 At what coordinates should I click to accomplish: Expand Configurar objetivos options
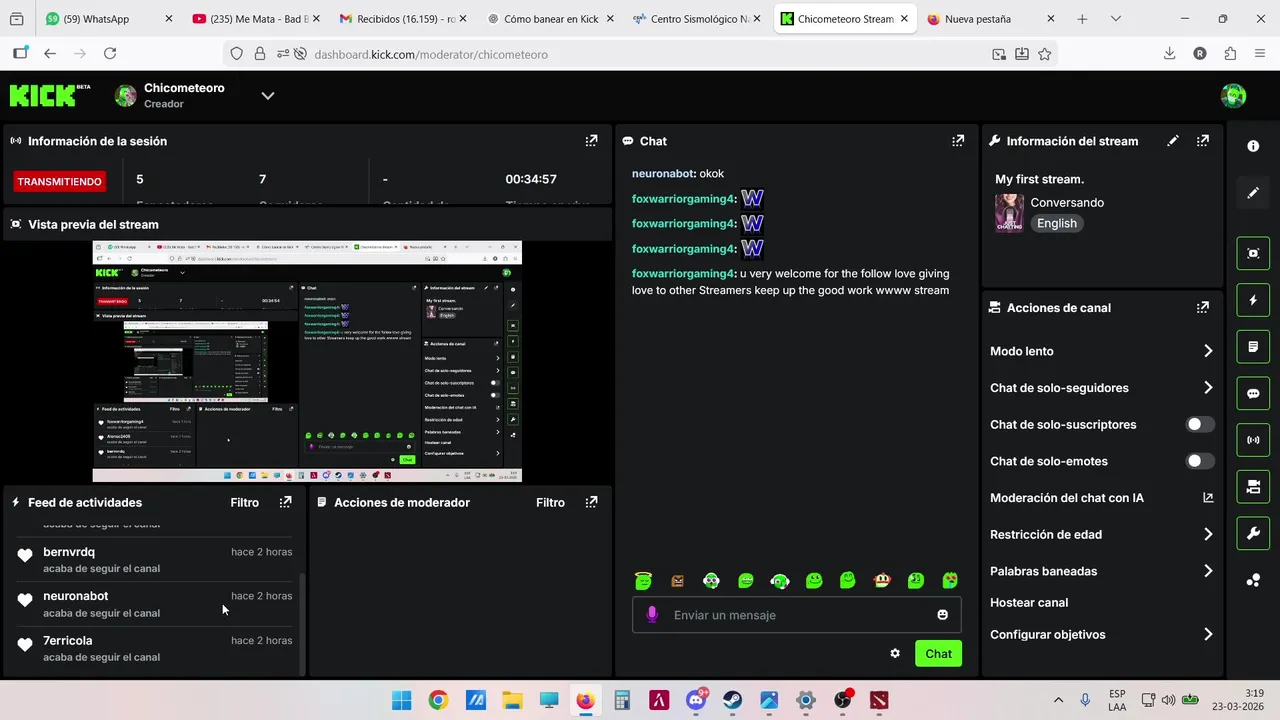1207,634
